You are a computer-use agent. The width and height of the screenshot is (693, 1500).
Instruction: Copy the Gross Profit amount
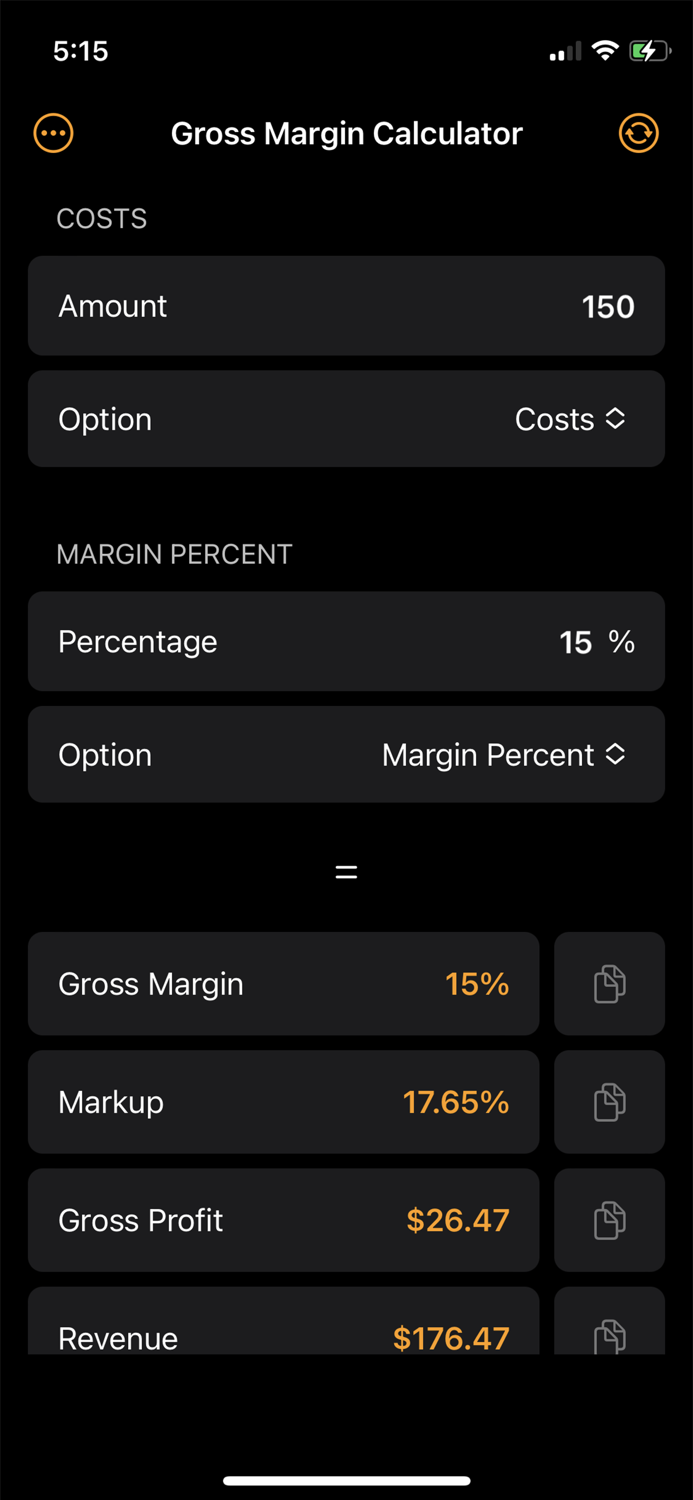609,1220
